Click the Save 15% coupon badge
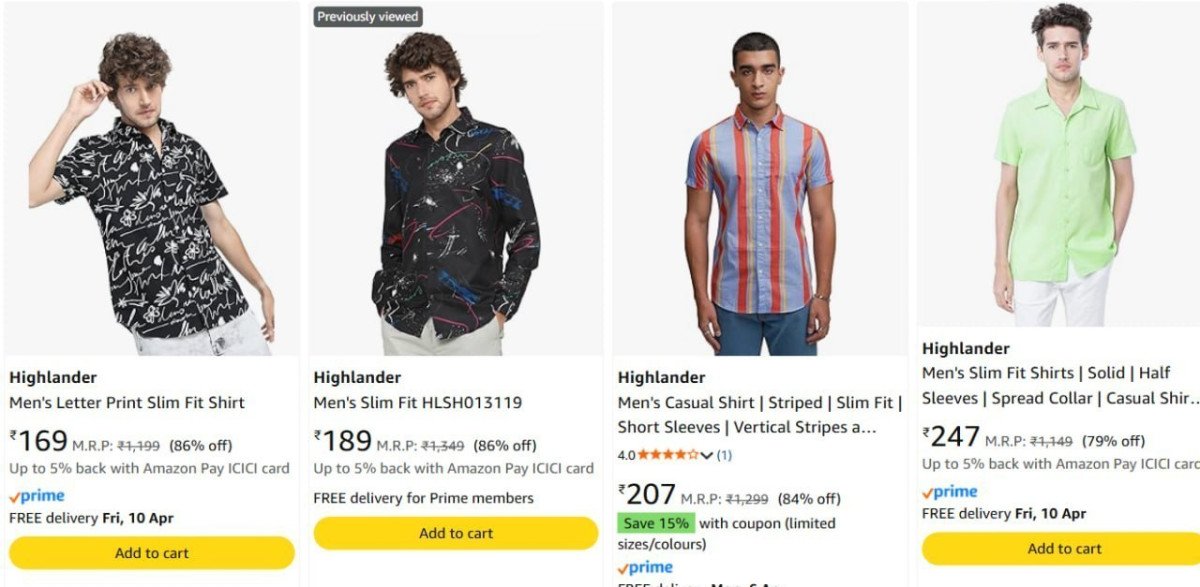This screenshot has width=1200, height=587. (657, 522)
